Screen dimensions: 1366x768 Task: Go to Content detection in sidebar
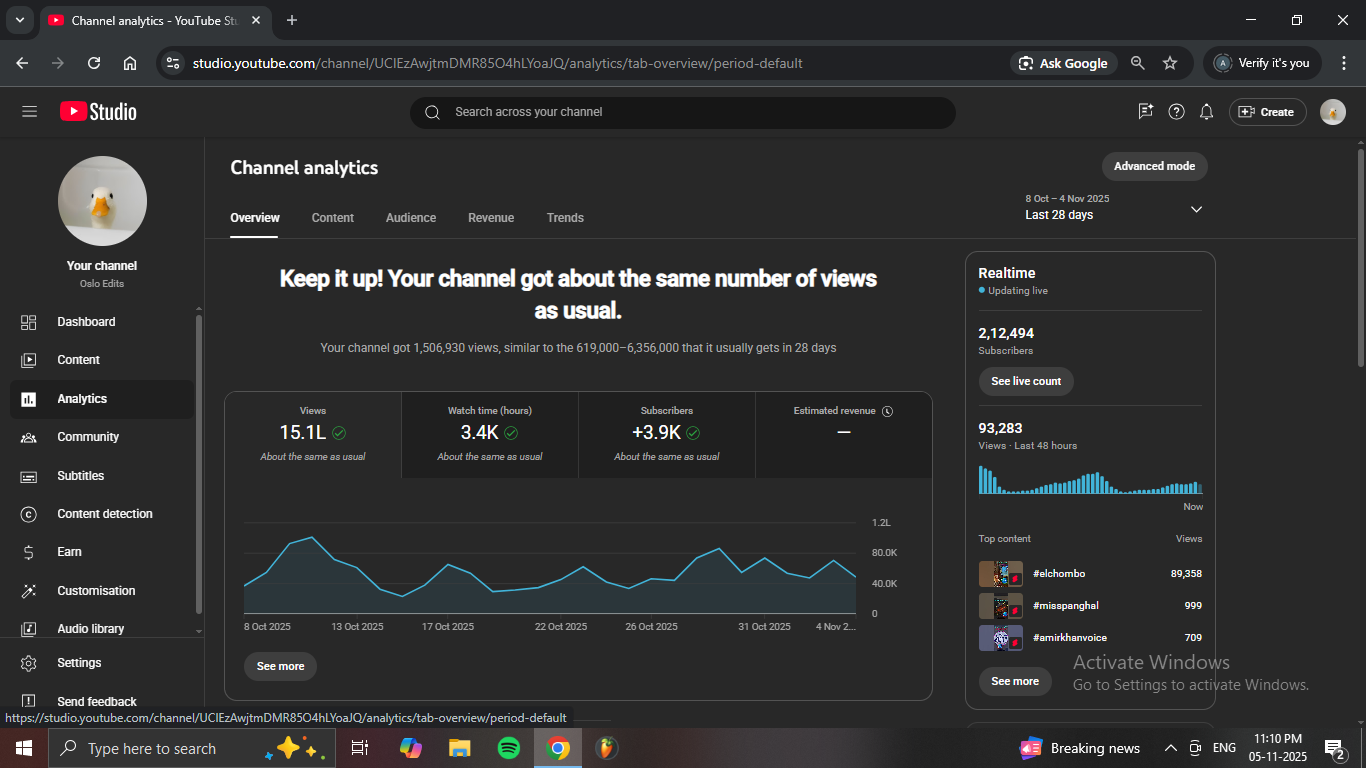click(104, 514)
